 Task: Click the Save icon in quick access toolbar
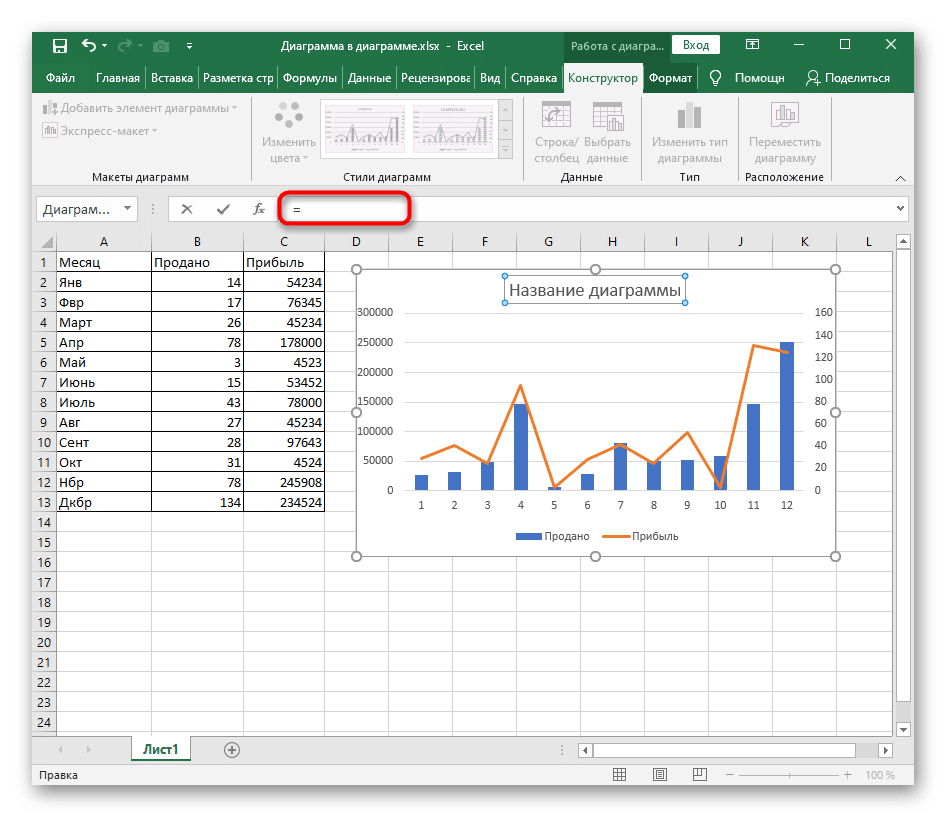59,46
